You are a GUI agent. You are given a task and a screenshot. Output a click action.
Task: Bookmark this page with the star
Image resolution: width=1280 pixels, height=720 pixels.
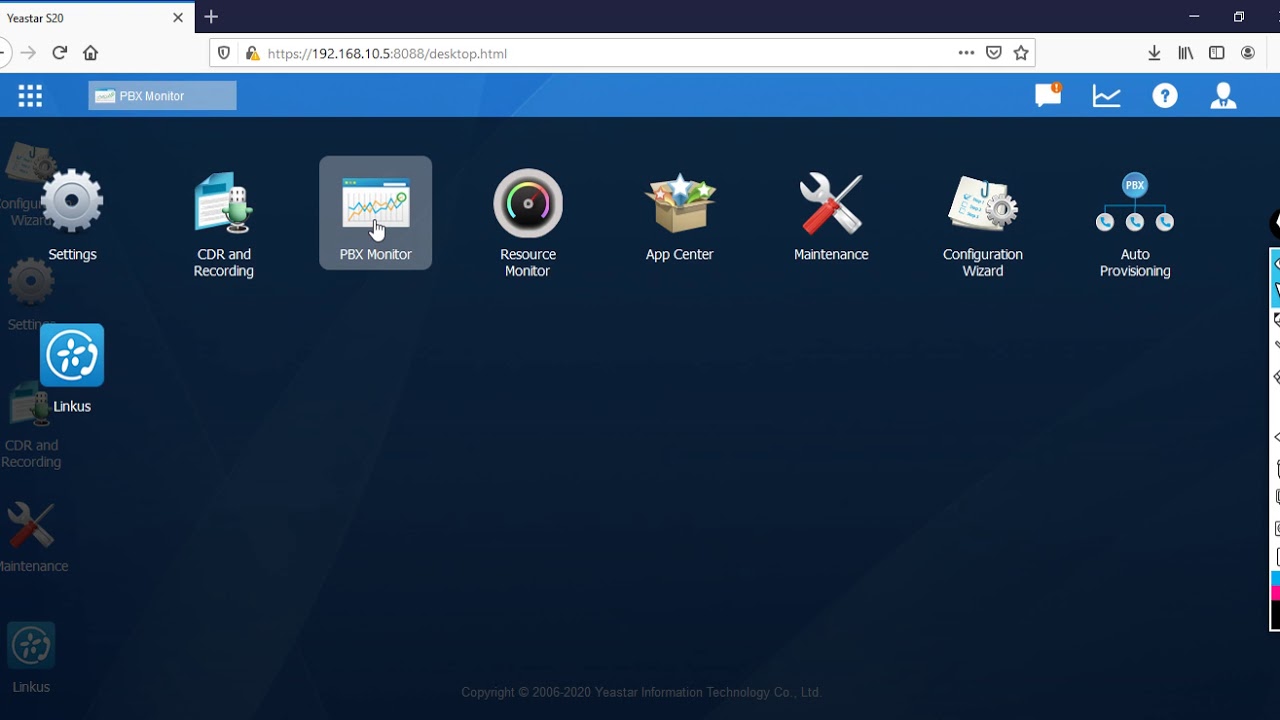(1021, 53)
